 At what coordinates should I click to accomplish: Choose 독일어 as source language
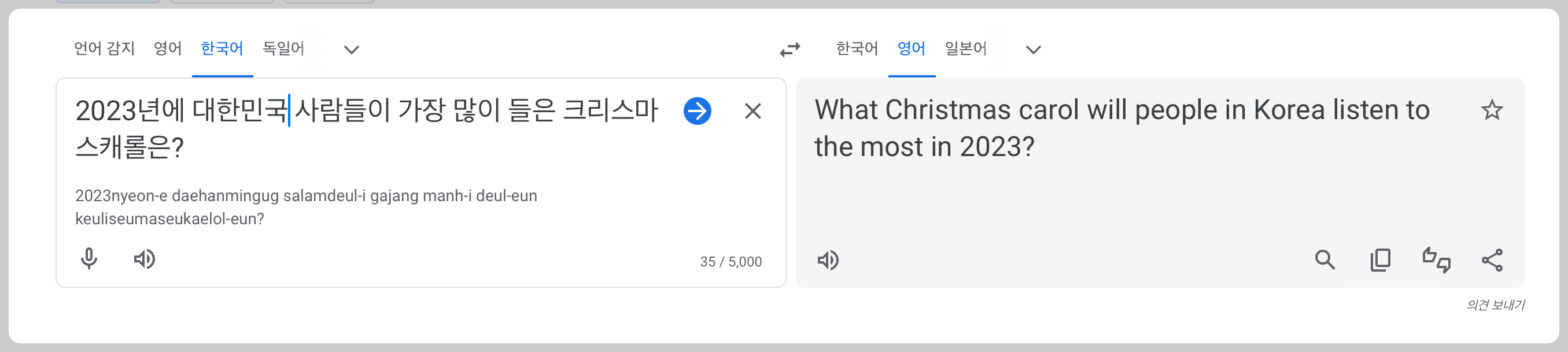tap(283, 48)
